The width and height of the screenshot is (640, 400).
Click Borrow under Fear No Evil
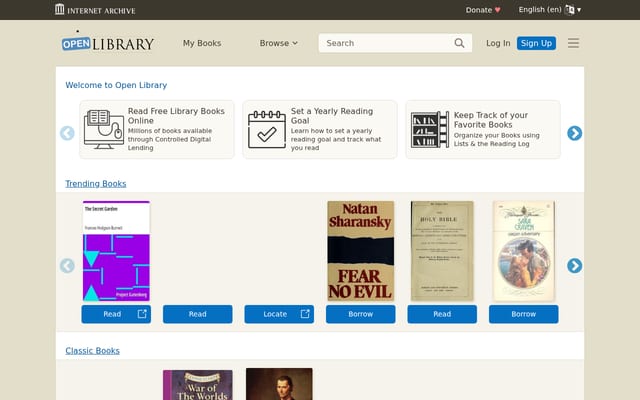(x=361, y=314)
